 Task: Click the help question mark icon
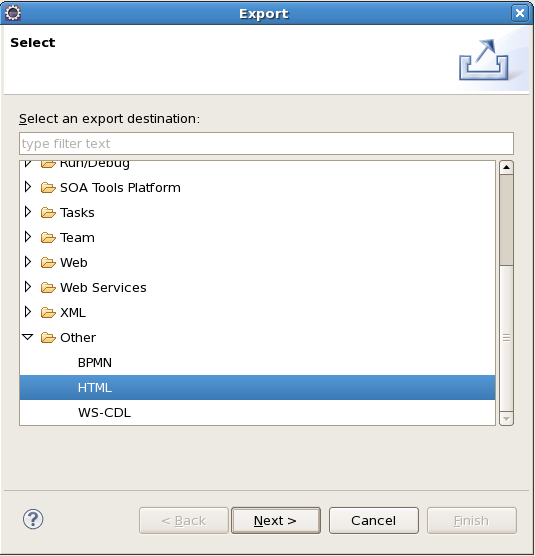click(x=33, y=519)
